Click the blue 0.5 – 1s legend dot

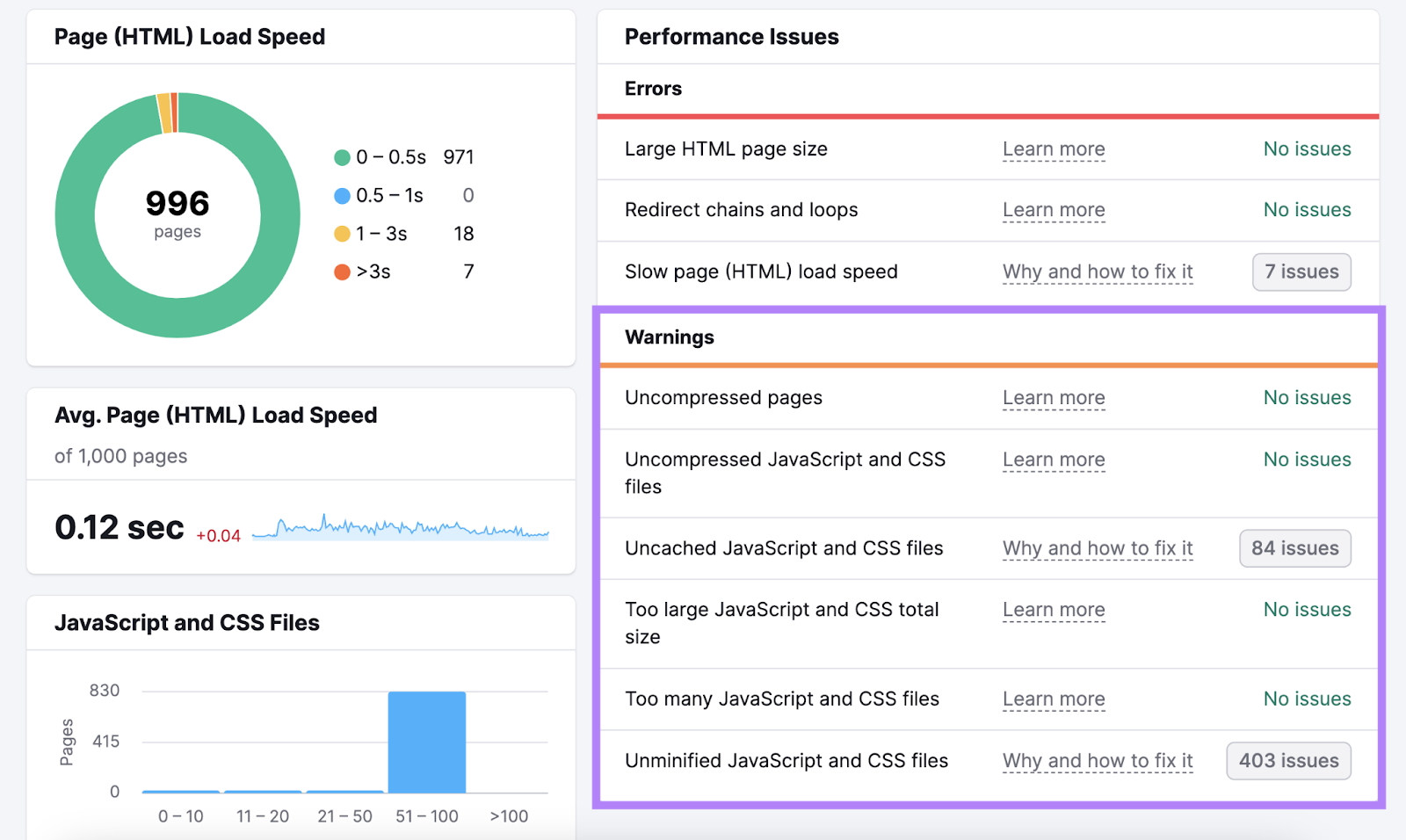[343, 196]
